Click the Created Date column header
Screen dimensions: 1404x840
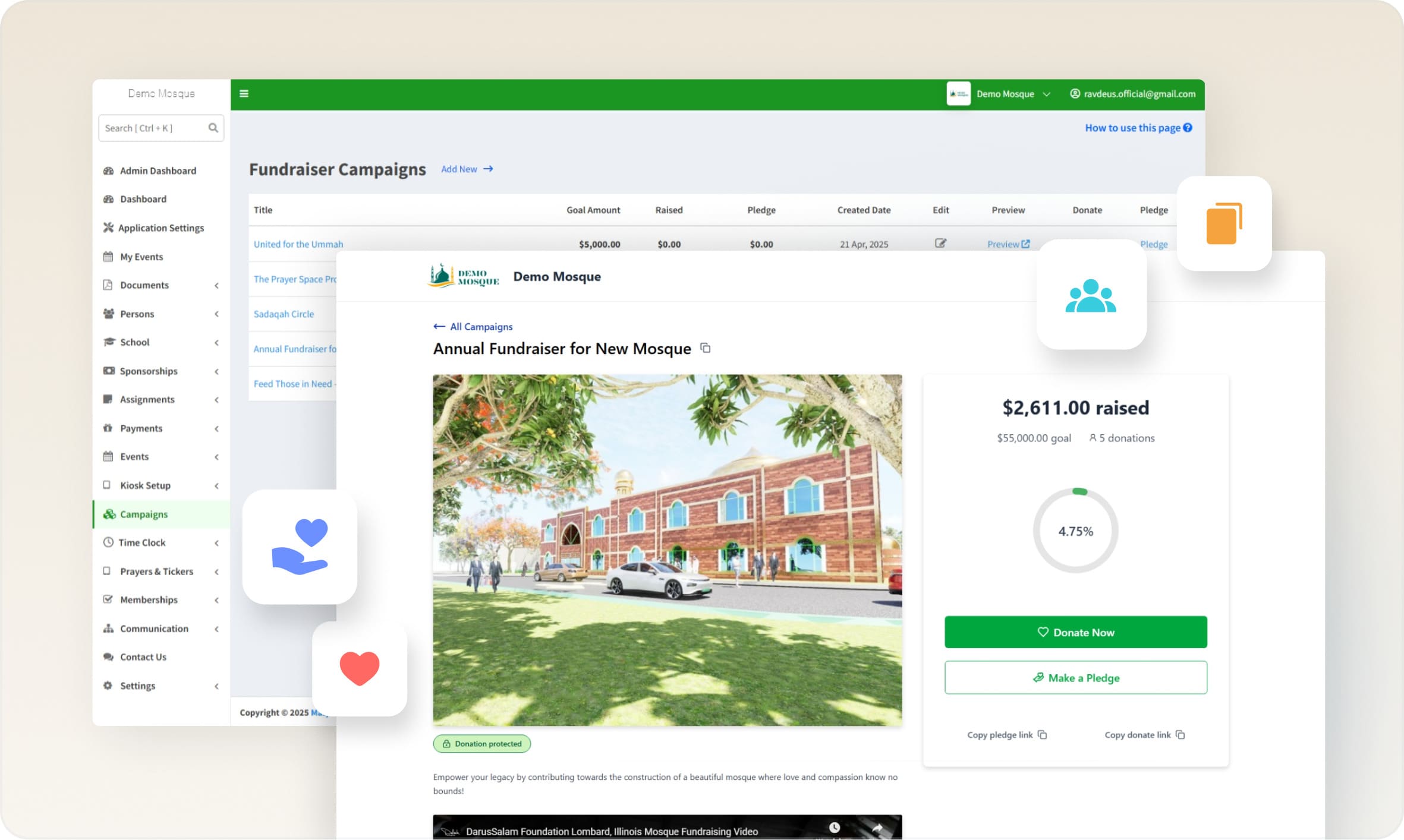pyautogui.click(x=864, y=210)
